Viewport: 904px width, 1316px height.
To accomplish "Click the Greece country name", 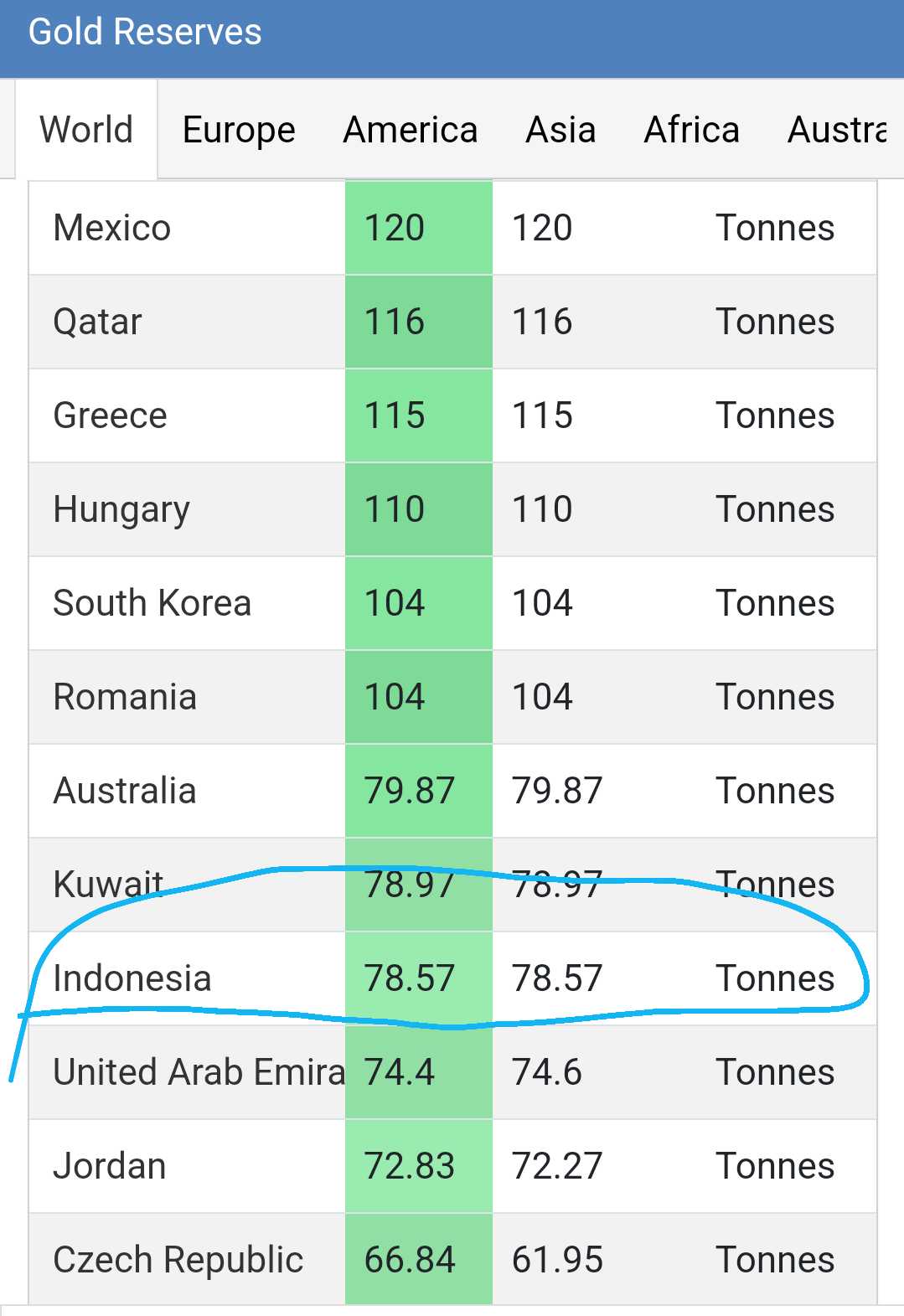I will [x=110, y=415].
